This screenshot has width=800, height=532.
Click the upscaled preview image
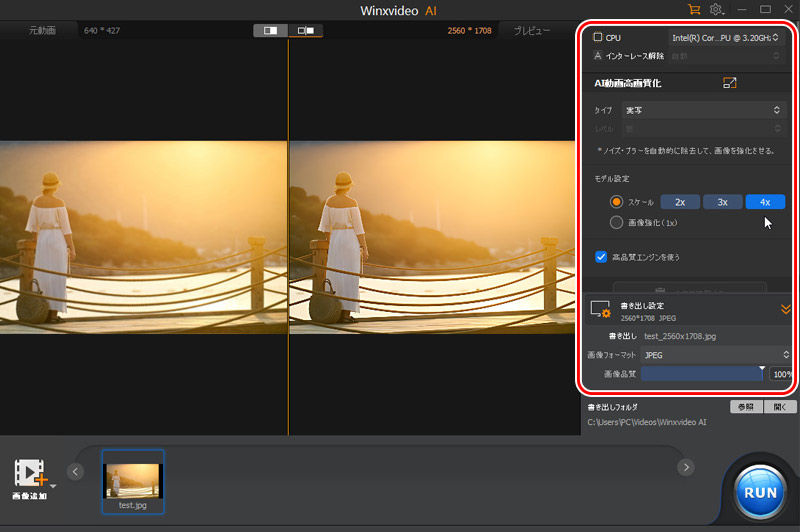click(x=432, y=237)
